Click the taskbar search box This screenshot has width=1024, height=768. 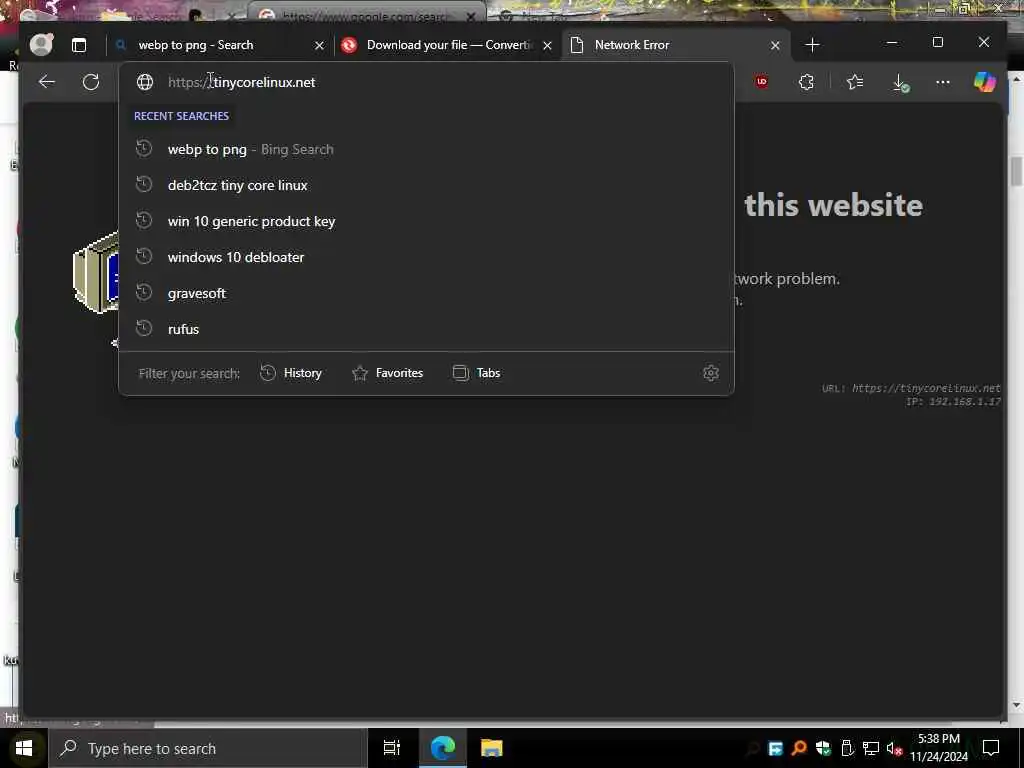click(x=208, y=748)
